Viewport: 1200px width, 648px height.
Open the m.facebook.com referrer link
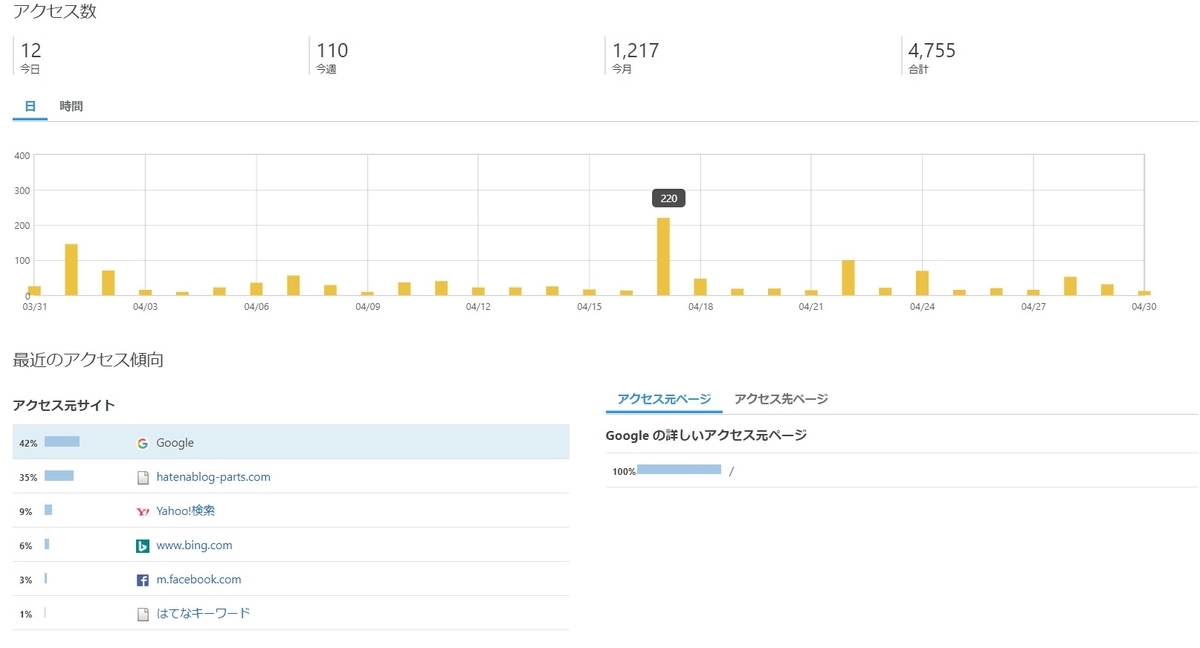tap(198, 579)
